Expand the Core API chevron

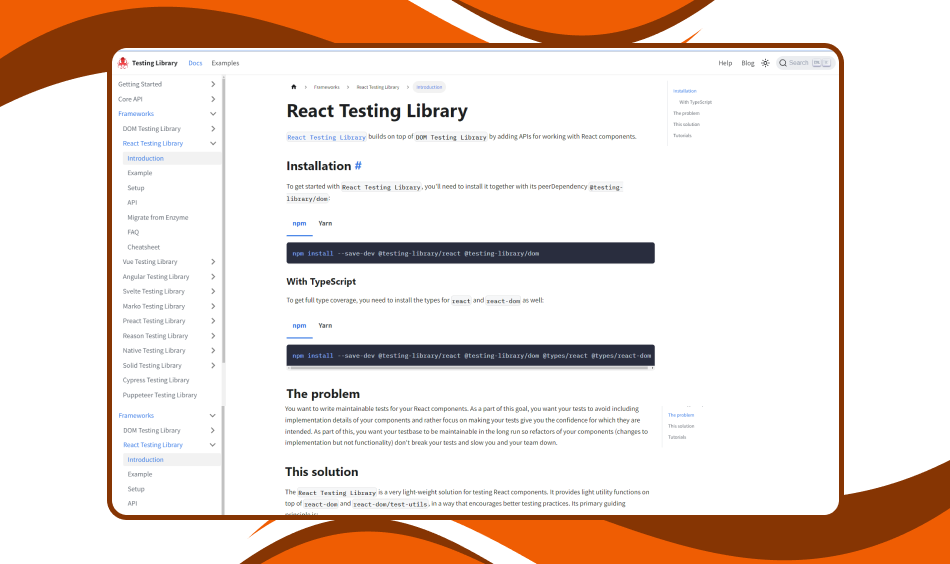(213, 99)
